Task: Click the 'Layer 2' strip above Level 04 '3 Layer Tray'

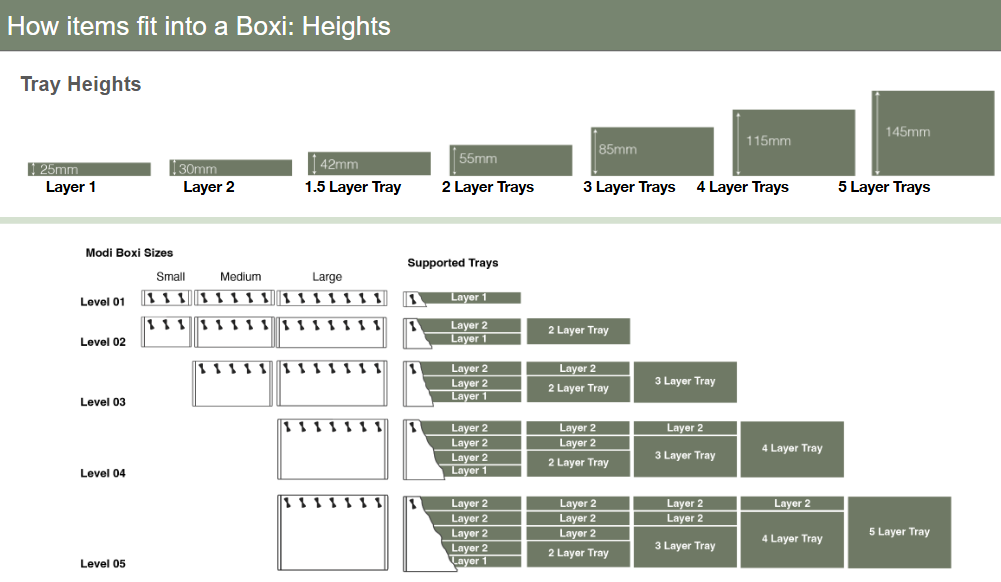Action: pos(685,428)
